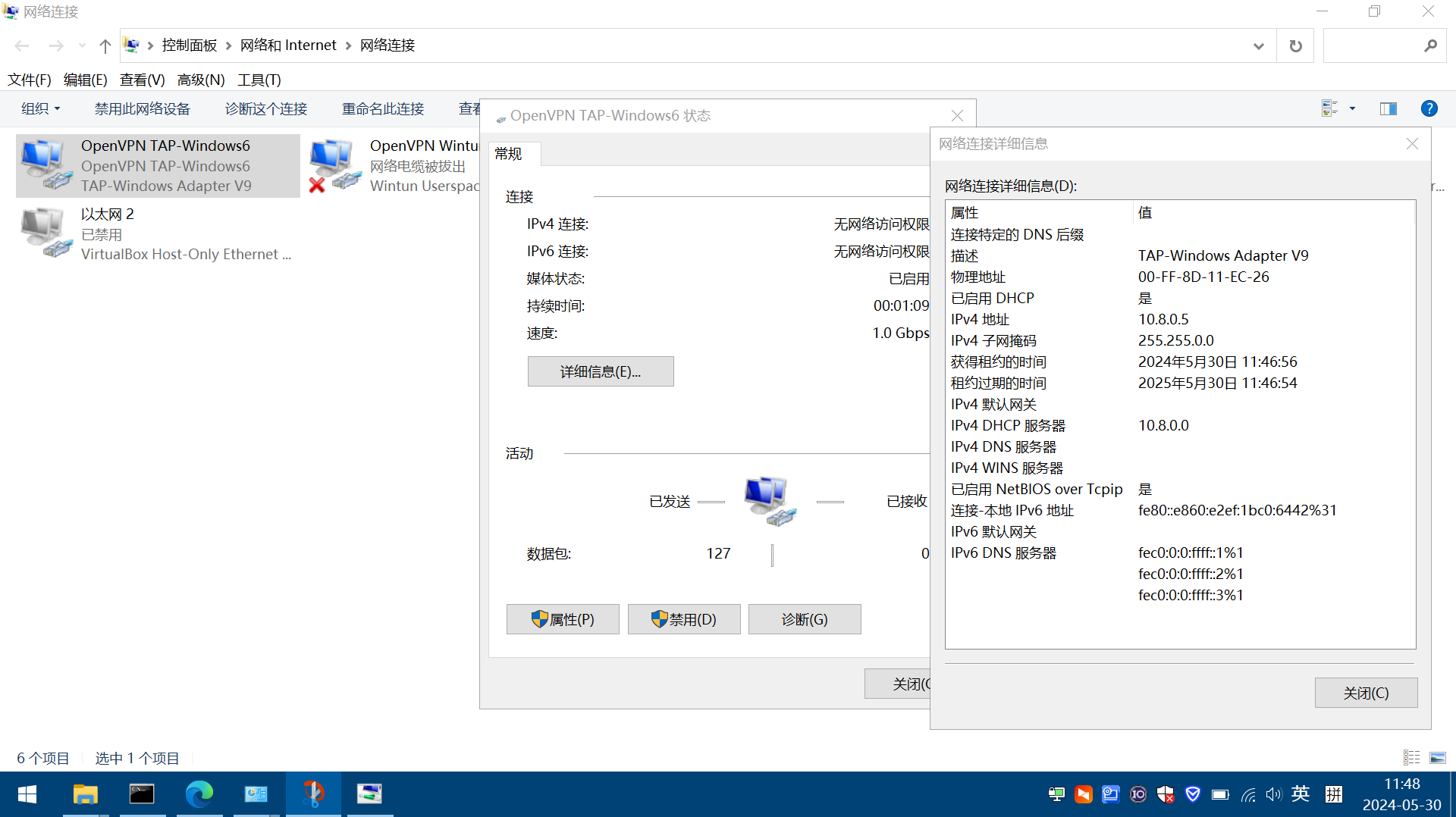Open the 高级(N) menu
Screen dimensions: 1456x817
point(200,80)
